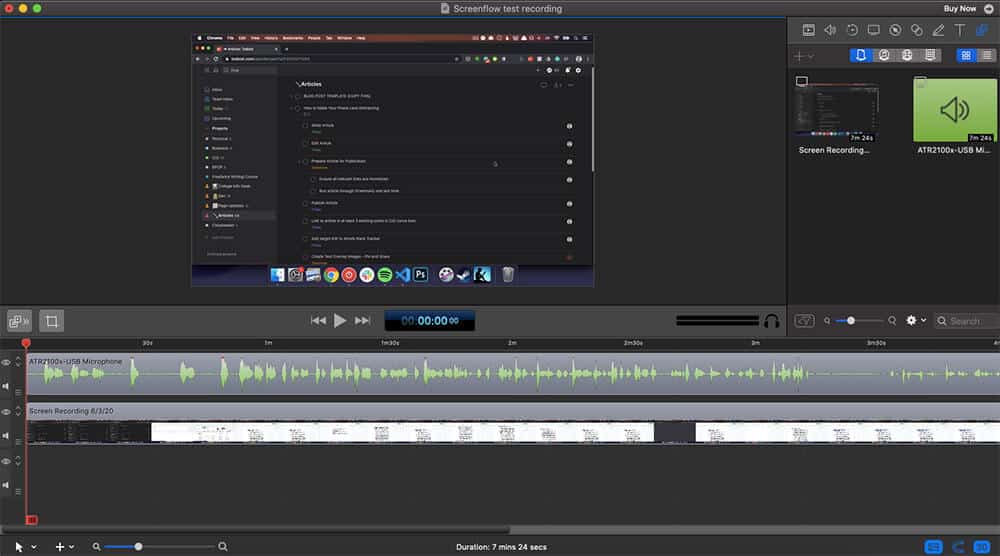The height and width of the screenshot is (556, 1000).
Task: Hide the Screen Recording 8/3/20 track
Action: 6,412
